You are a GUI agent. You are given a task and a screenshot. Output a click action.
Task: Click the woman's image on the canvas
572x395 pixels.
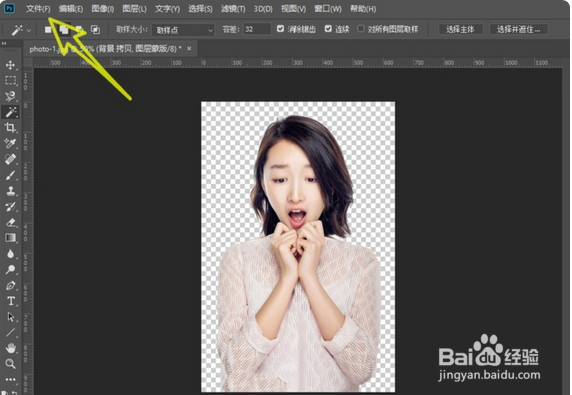click(298, 247)
